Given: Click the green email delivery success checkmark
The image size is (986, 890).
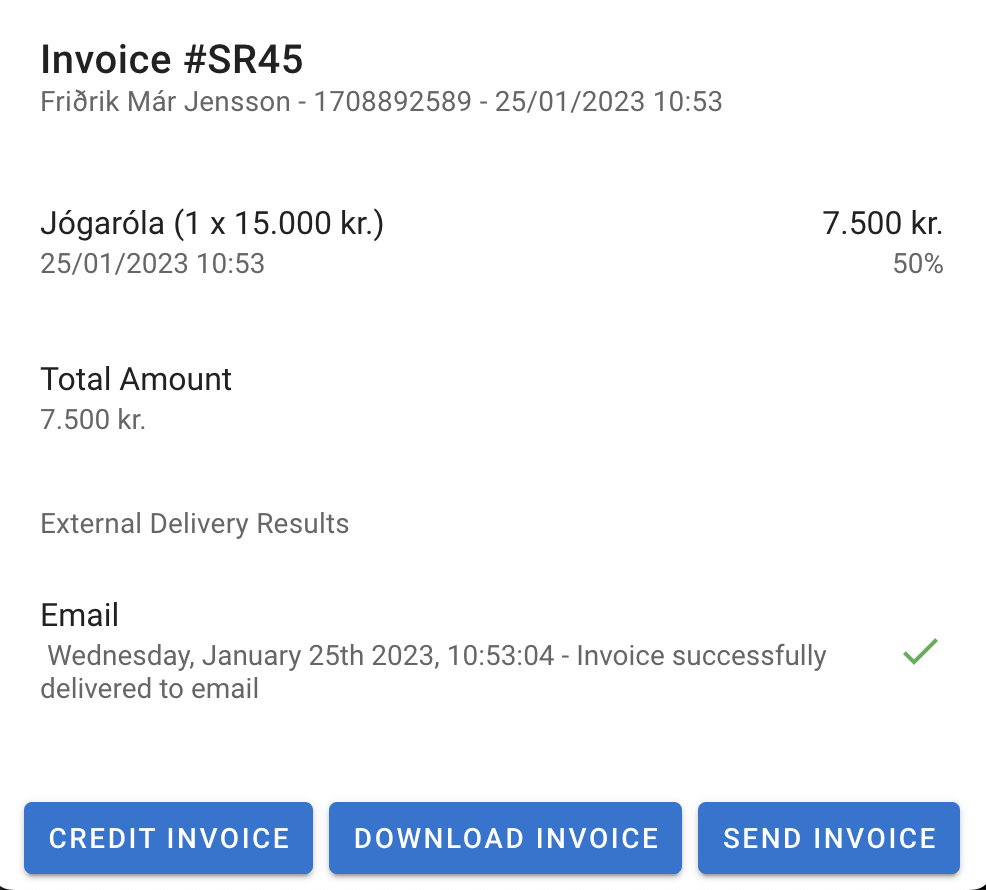Looking at the screenshot, I should (920, 652).
